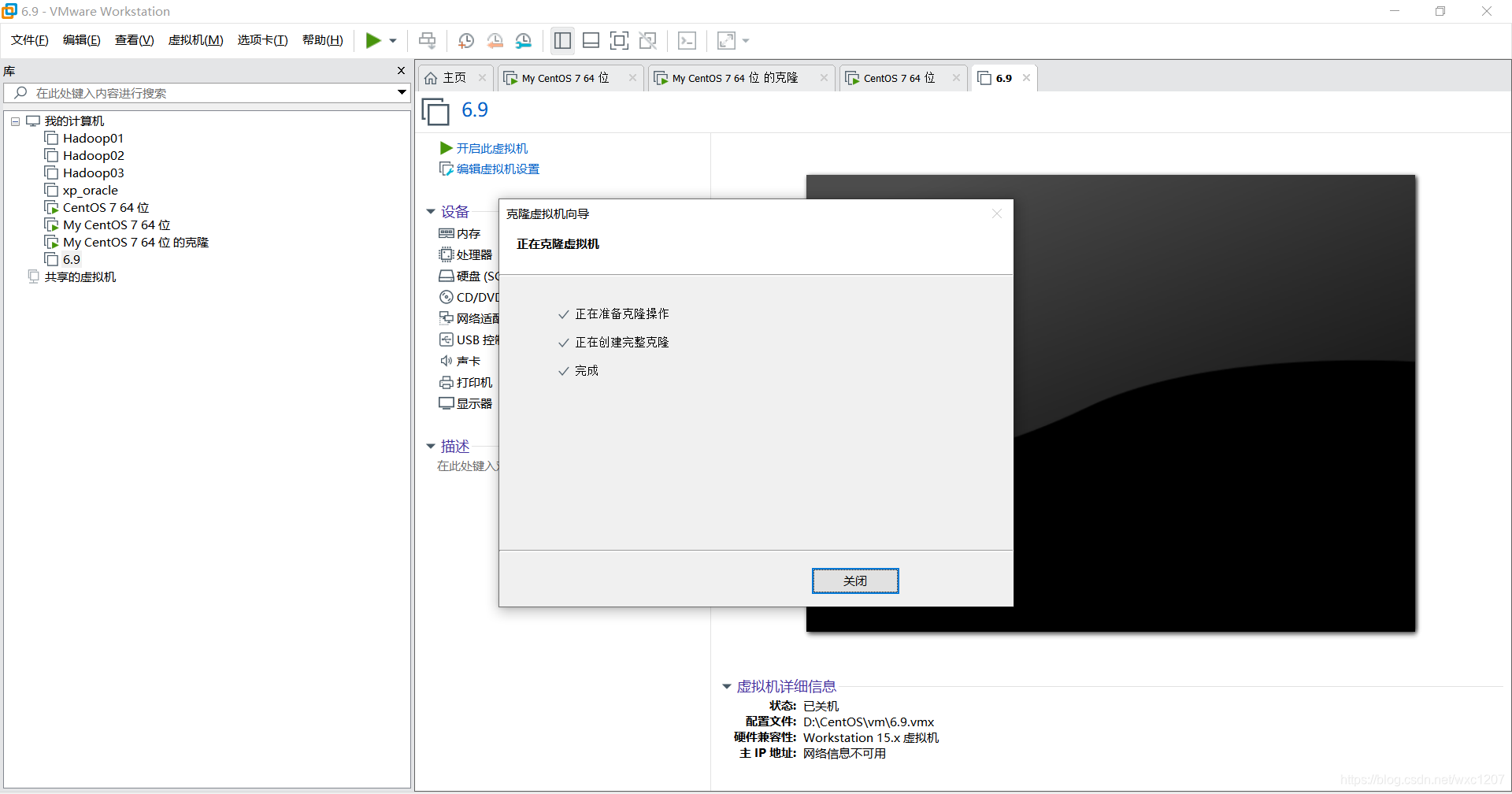Open the power options dropdown arrow
This screenshot has height=794, width=1512.
[393, 41]
